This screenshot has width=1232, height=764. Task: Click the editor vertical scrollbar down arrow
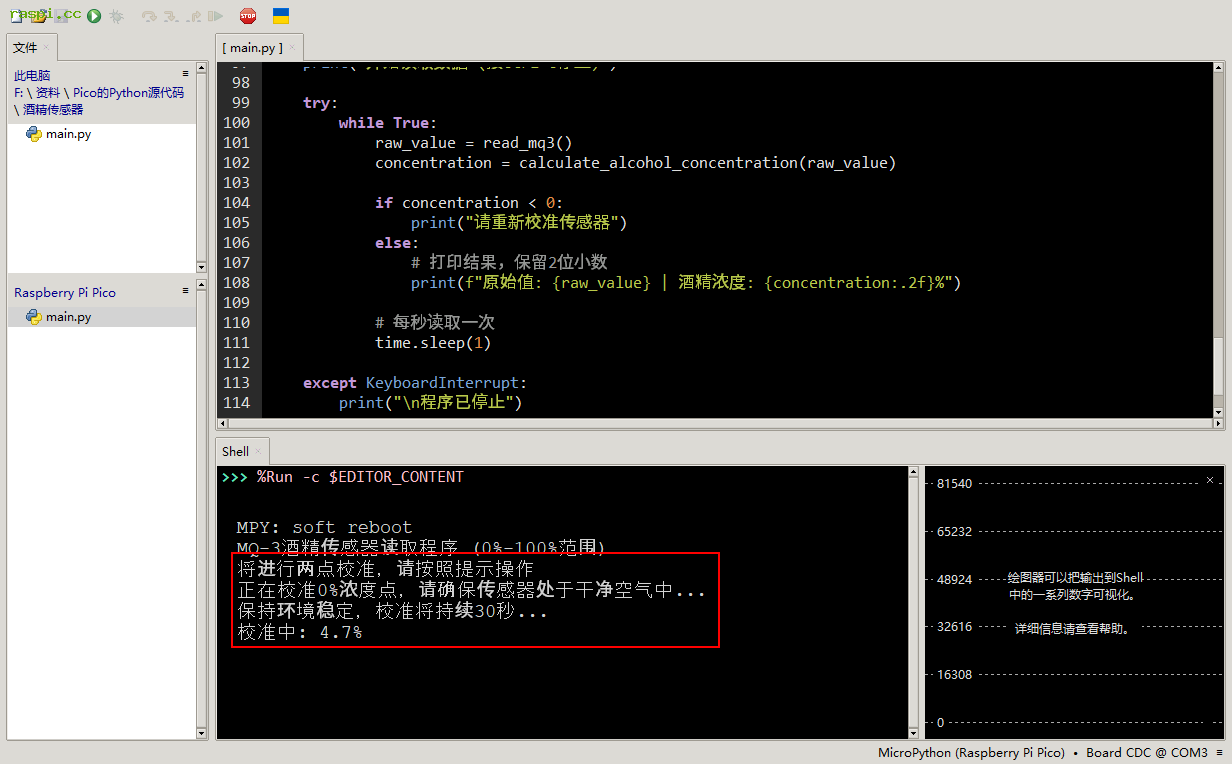(x=1218, y=411)
